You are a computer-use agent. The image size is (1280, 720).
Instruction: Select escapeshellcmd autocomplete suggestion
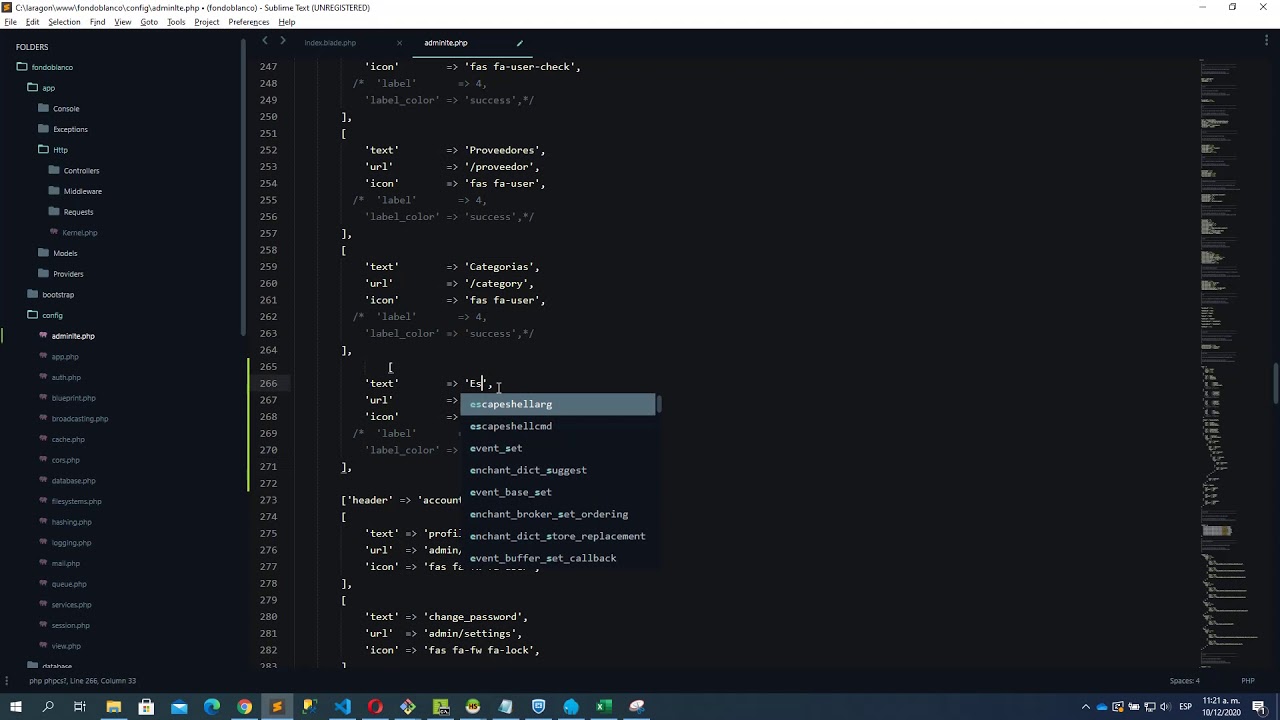pyautogui.click(x=558, y=426)
